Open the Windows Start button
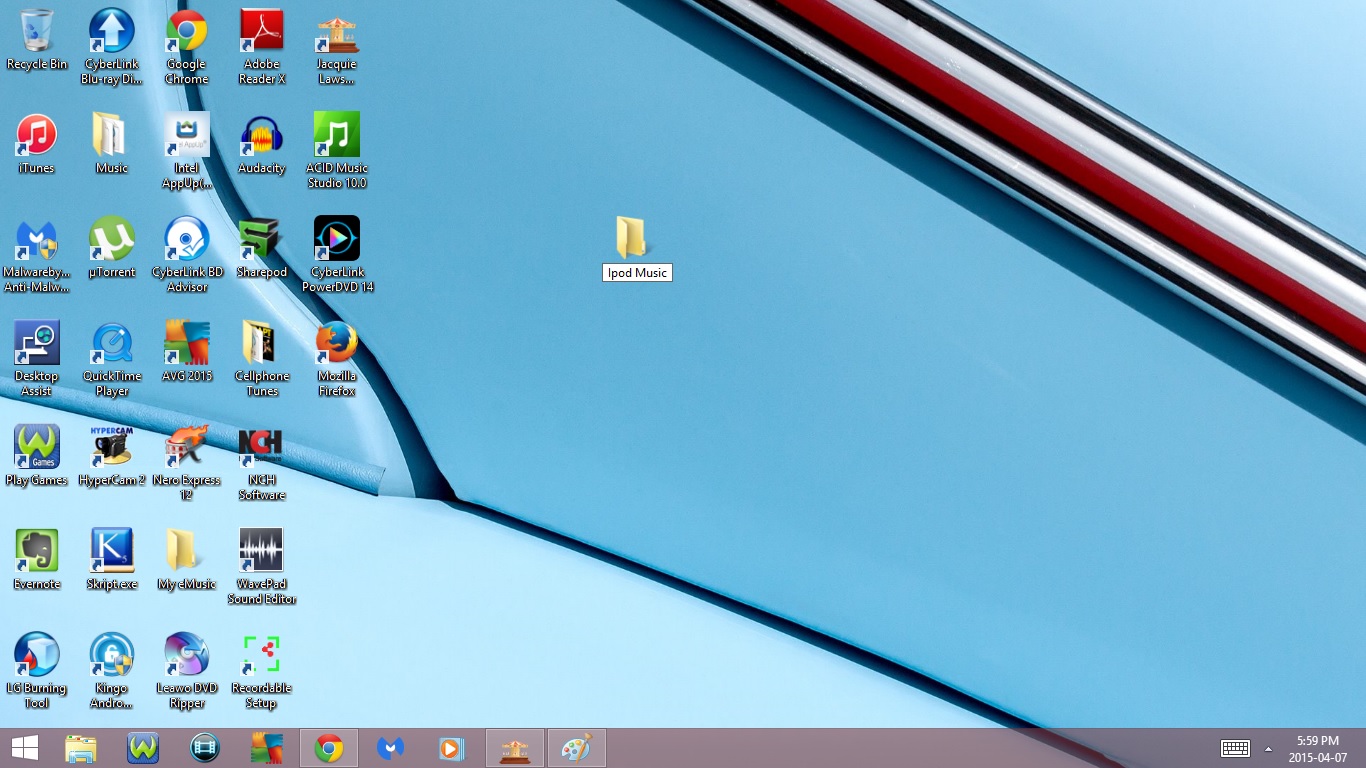1366x768 pixels. click(x=25, y=748)
